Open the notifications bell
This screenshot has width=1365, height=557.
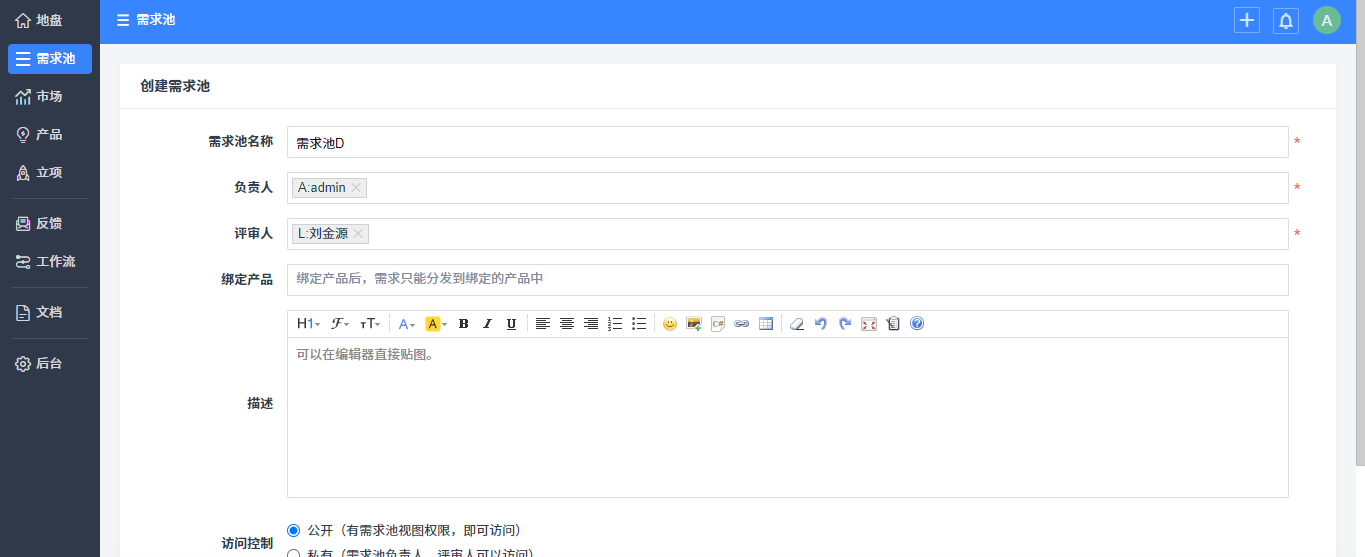[1286, 20]
